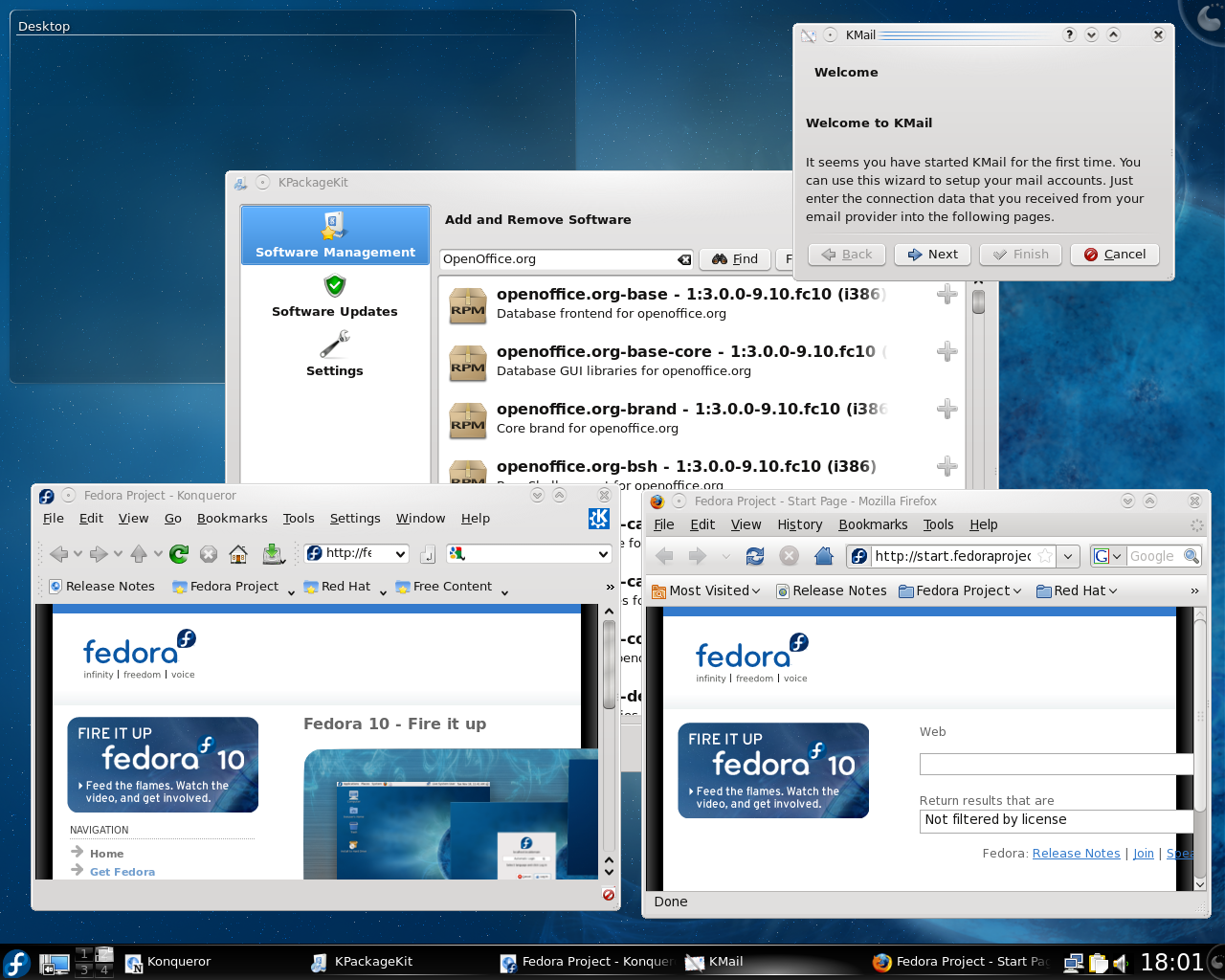Open license filter combo box on Firefox page

click(x=1057, y=820)
